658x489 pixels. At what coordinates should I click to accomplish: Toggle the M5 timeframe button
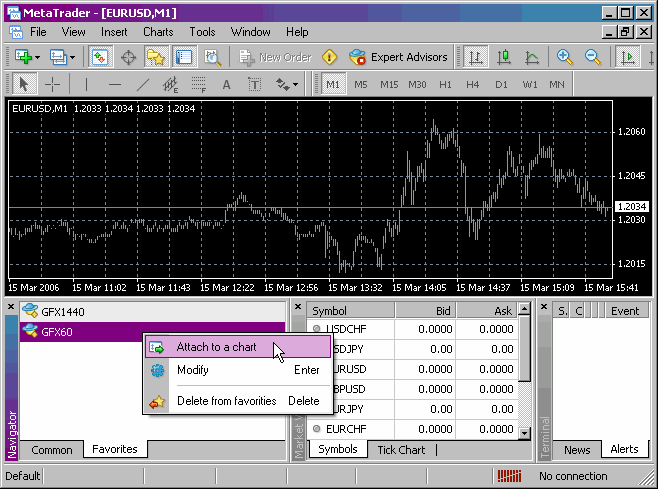(x=360, y=85)
